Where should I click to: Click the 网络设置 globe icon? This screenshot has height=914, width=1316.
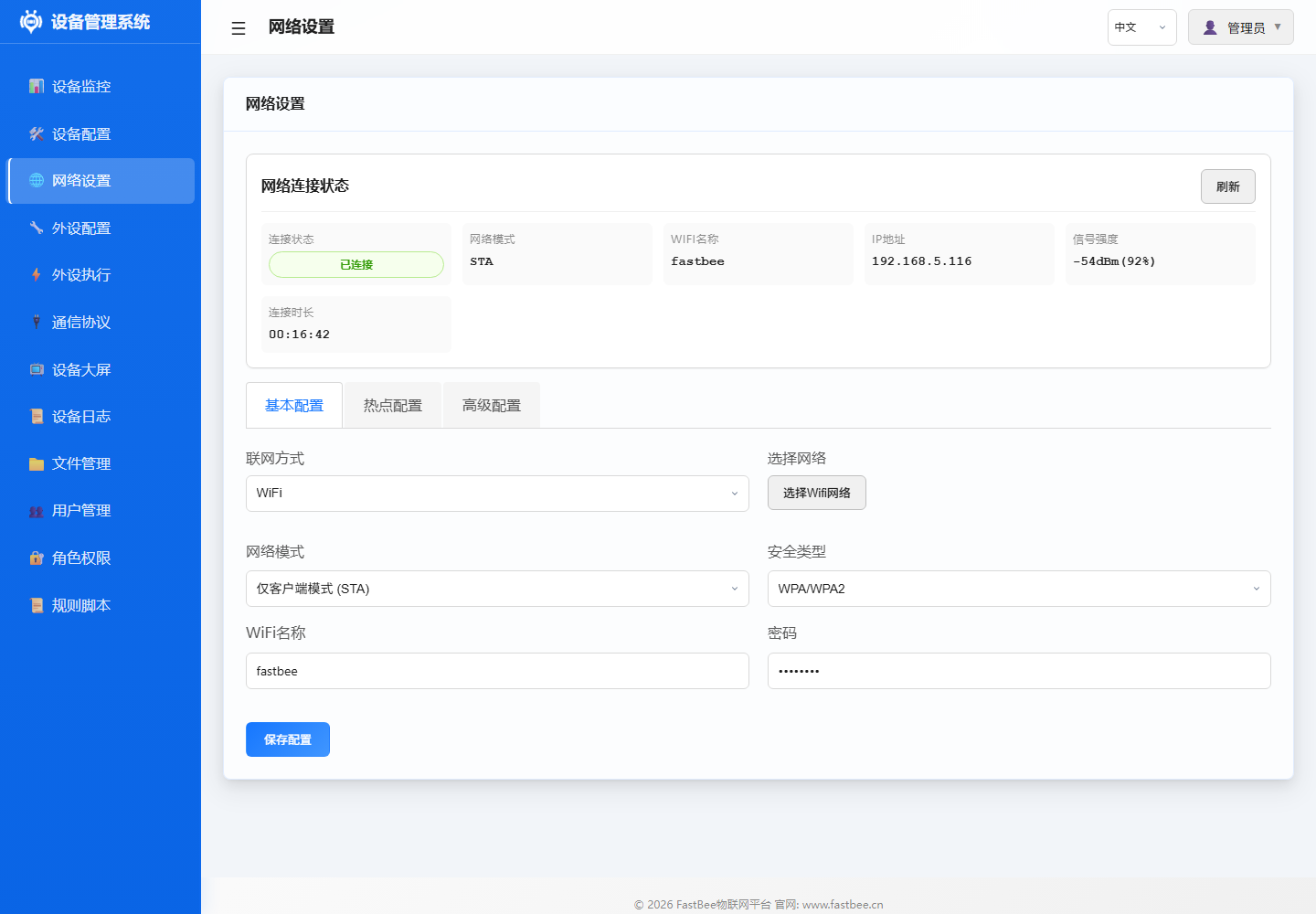(x=37, y=181)
